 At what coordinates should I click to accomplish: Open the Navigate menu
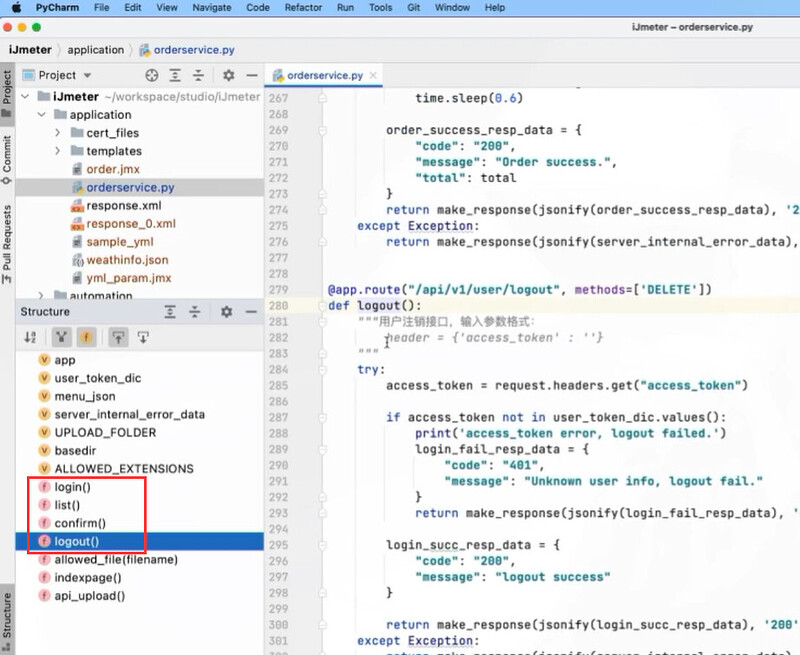(x=212, y=7)
